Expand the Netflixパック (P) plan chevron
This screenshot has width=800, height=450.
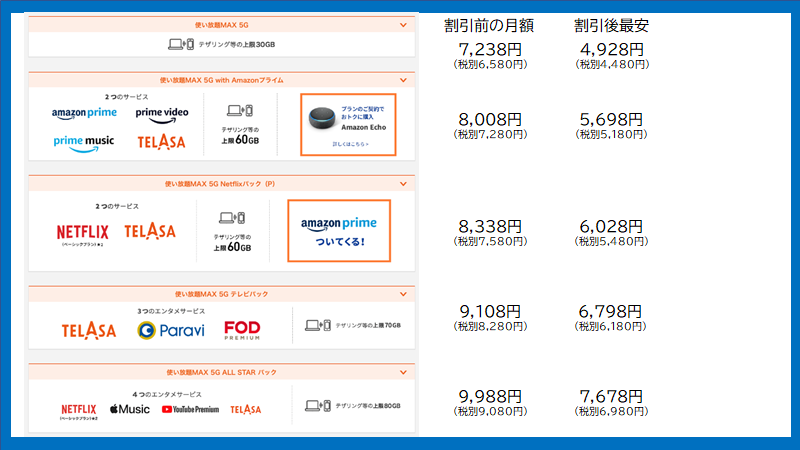pos(403,184)
